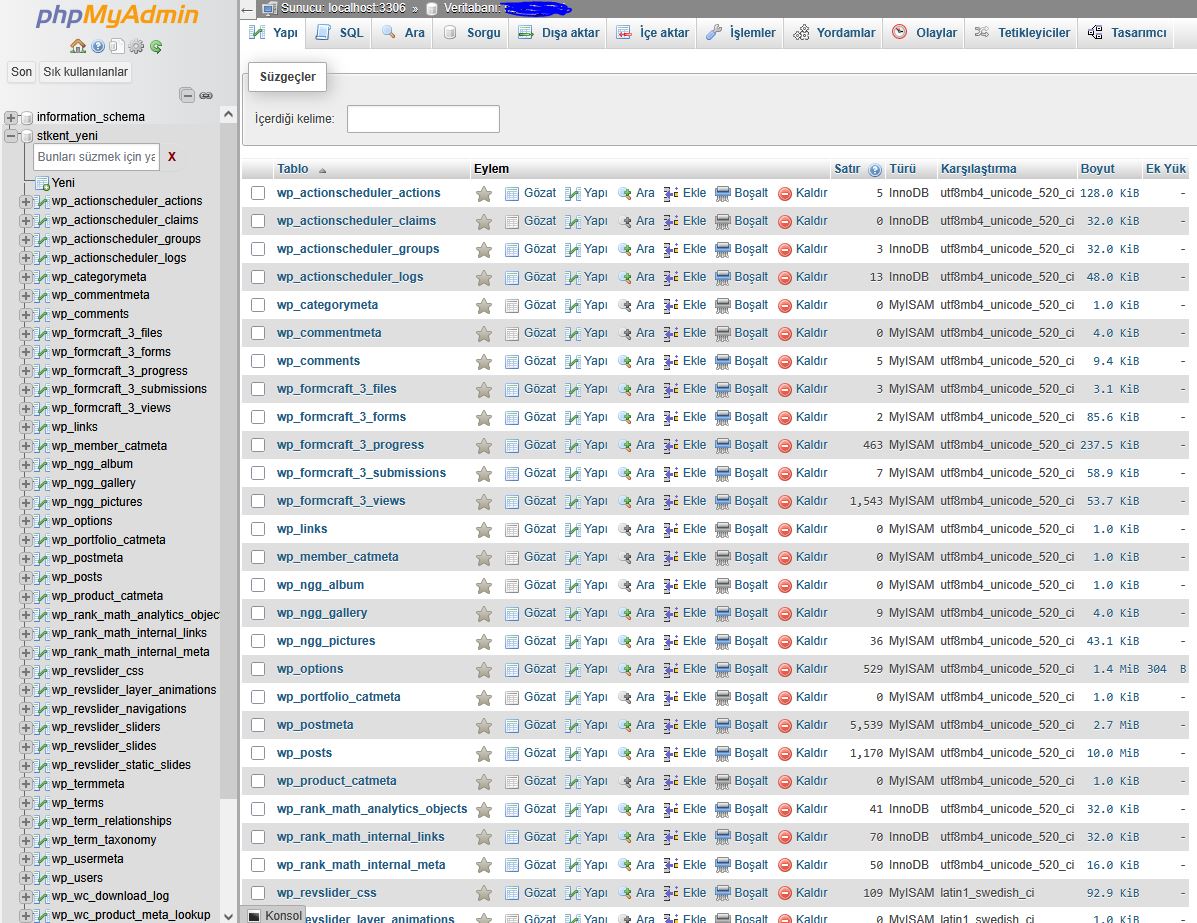The width and height of the screenshot is (1197, 923).
Task: Tick the wp_actionscheduler_actions checkbox
Action: (257, 193)
